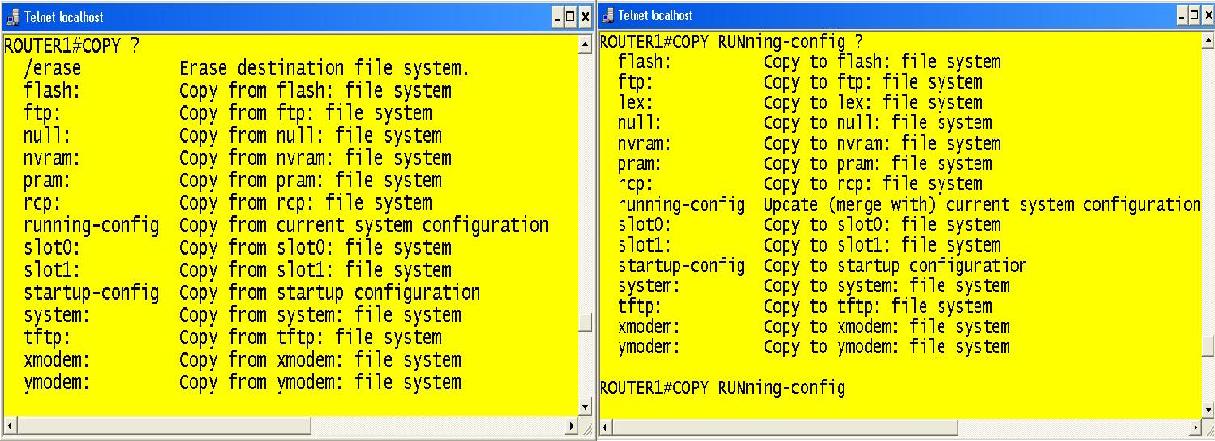The image size is (1215, 441).
Task: Click the 'tftp:' entry in right window
Action: [x=640, y=306]
